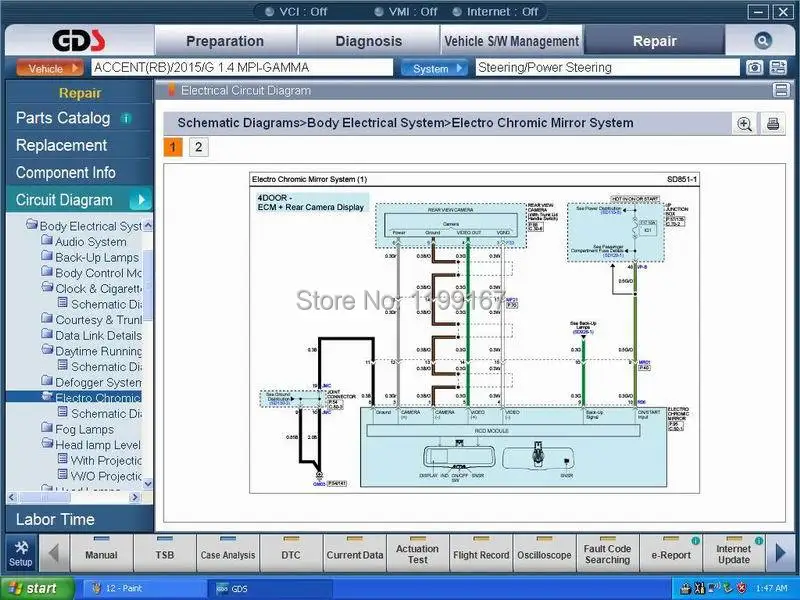The image size is (800, 600).
Task: Click the Parts Catalog info icon
Action: coord(126,118)
